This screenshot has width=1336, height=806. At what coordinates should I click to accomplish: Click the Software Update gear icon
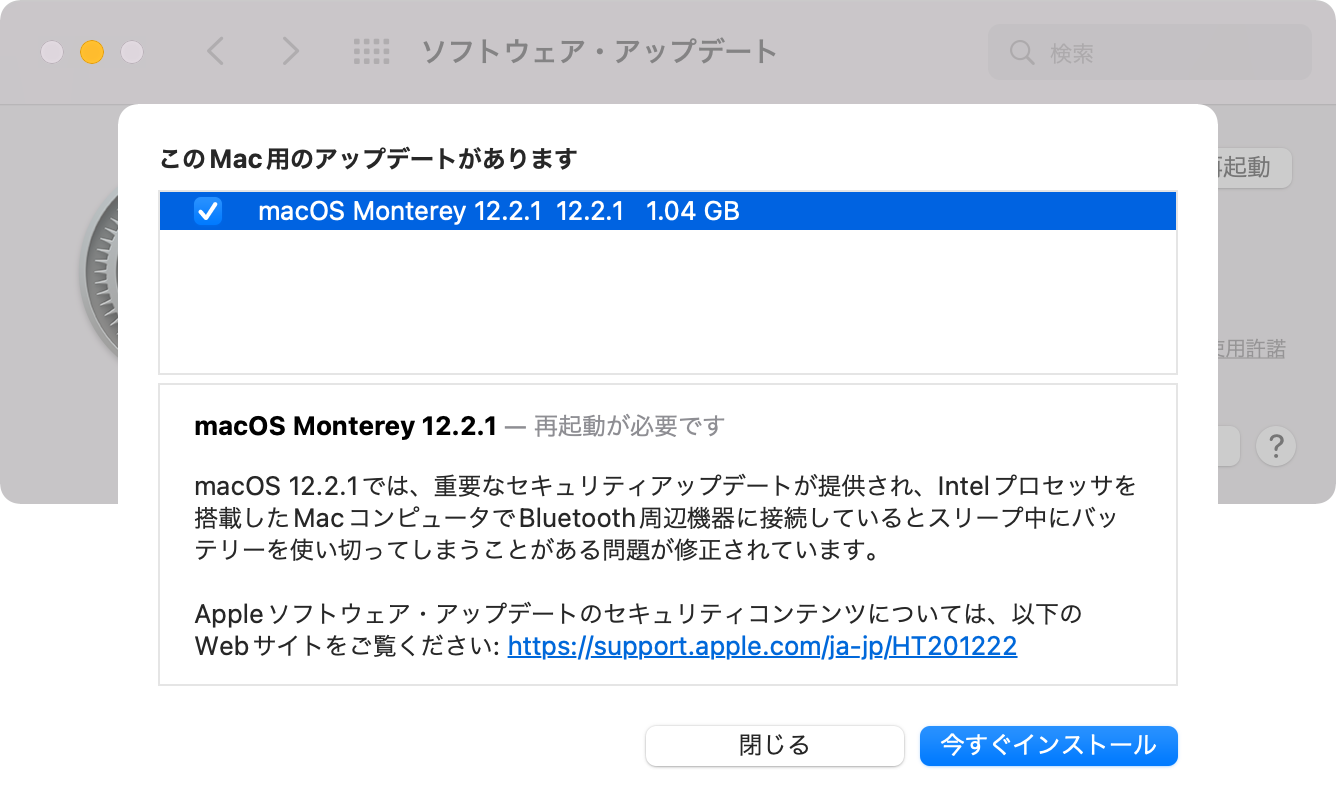[x=98, y=270]
